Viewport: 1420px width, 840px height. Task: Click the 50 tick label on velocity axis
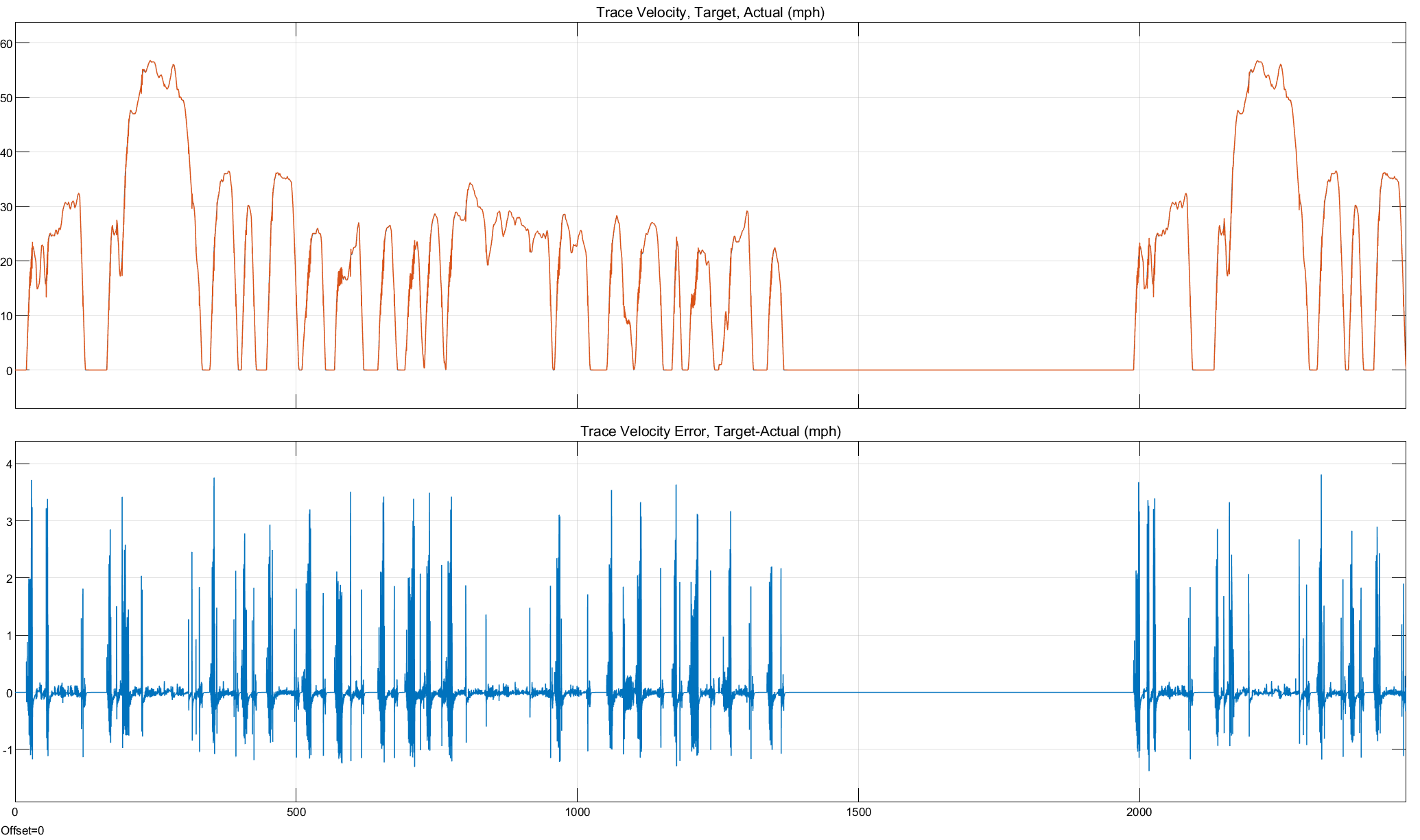click(6, 98)
